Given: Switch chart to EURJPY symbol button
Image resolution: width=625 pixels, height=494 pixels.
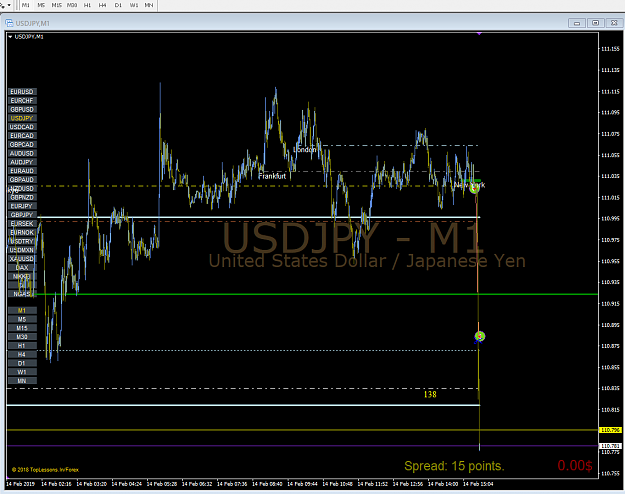Looking at the screenshot, I should click(22, 206).
